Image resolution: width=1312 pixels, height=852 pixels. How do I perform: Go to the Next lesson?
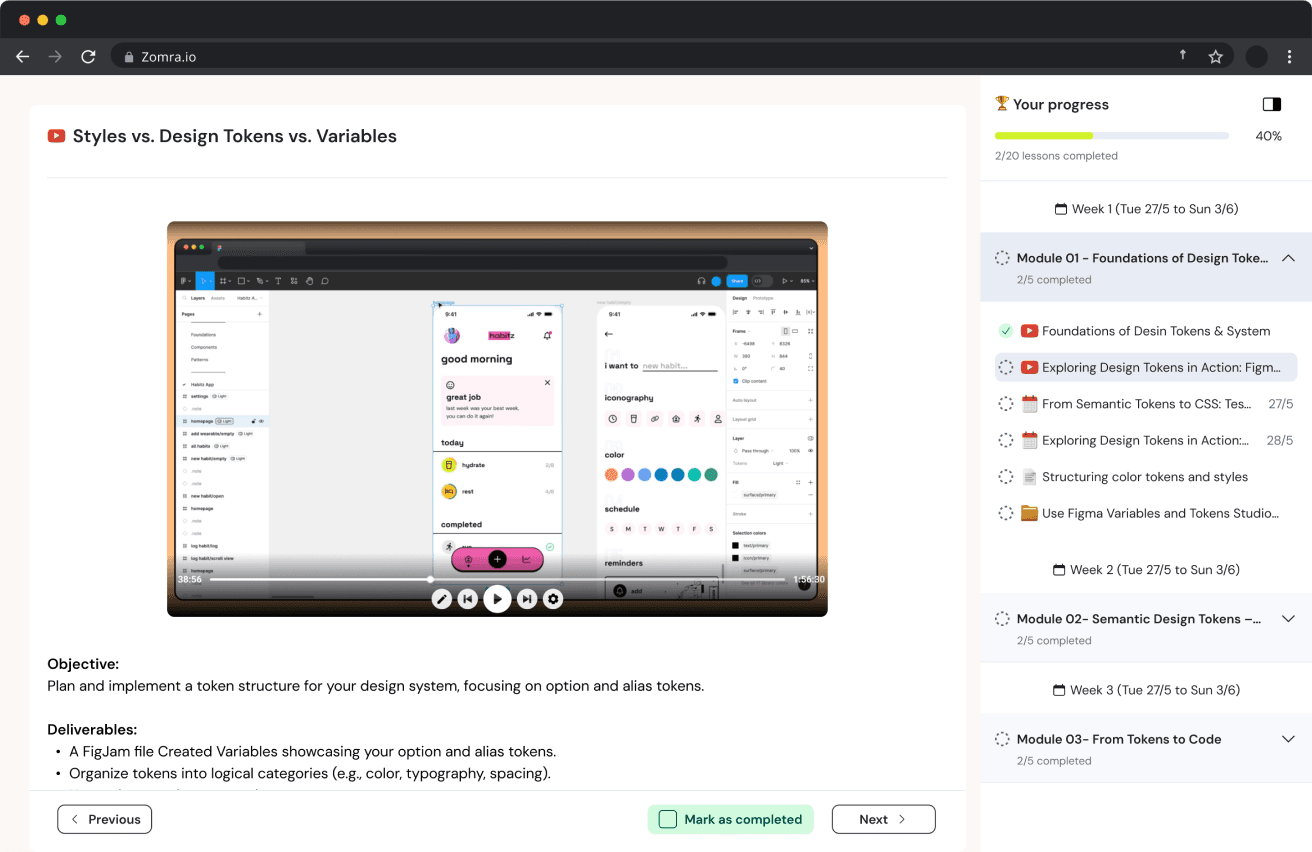(x=883, y=819)
